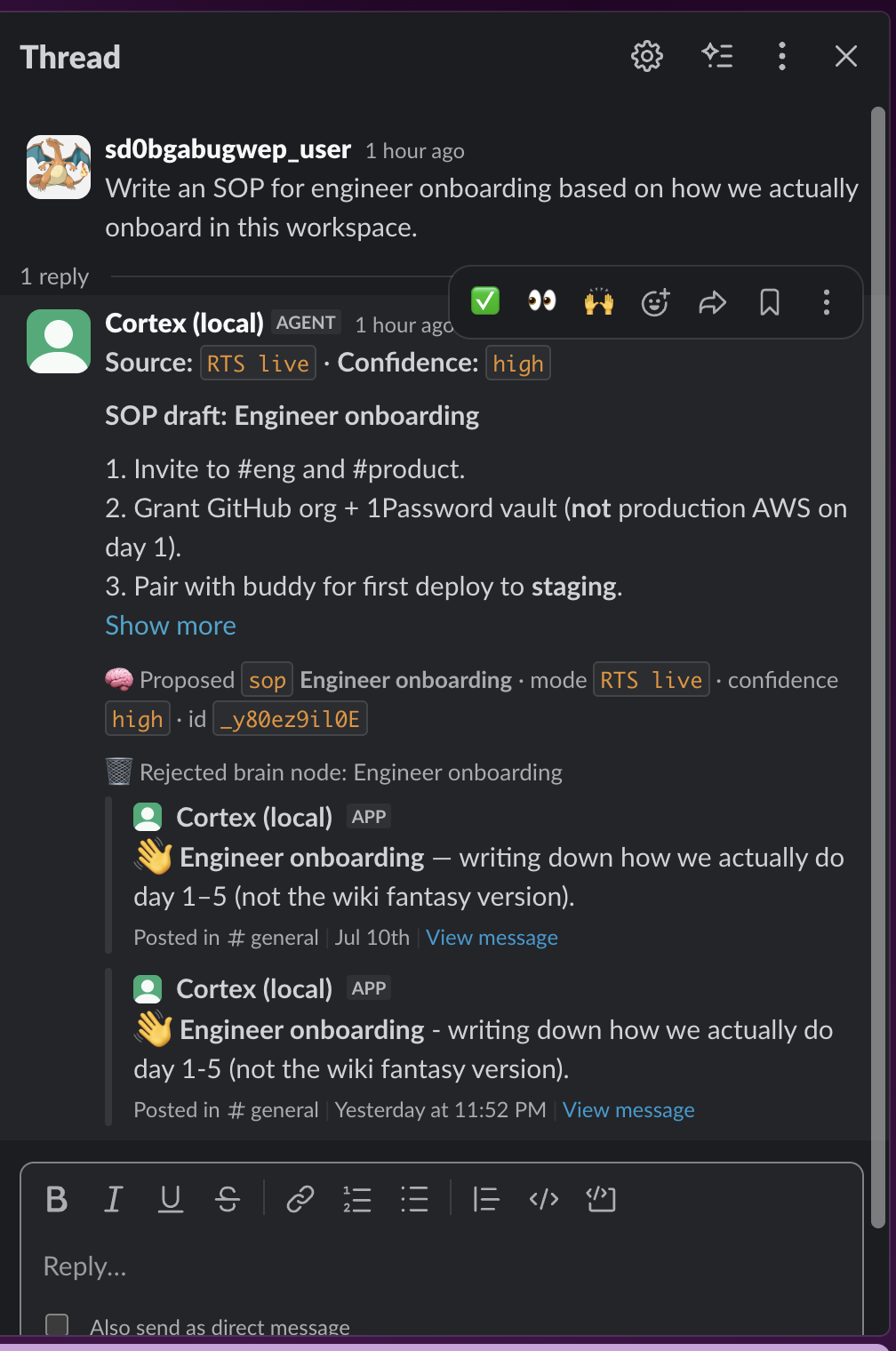Toggle strikethrough formatting in composer
This screenshot has height=1351, width=896.
coord(228,1199)
